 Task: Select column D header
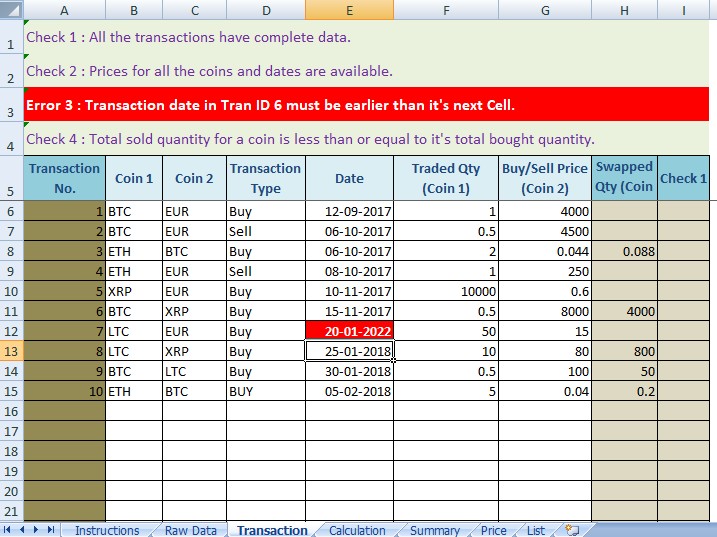click(x=266, y=10)
